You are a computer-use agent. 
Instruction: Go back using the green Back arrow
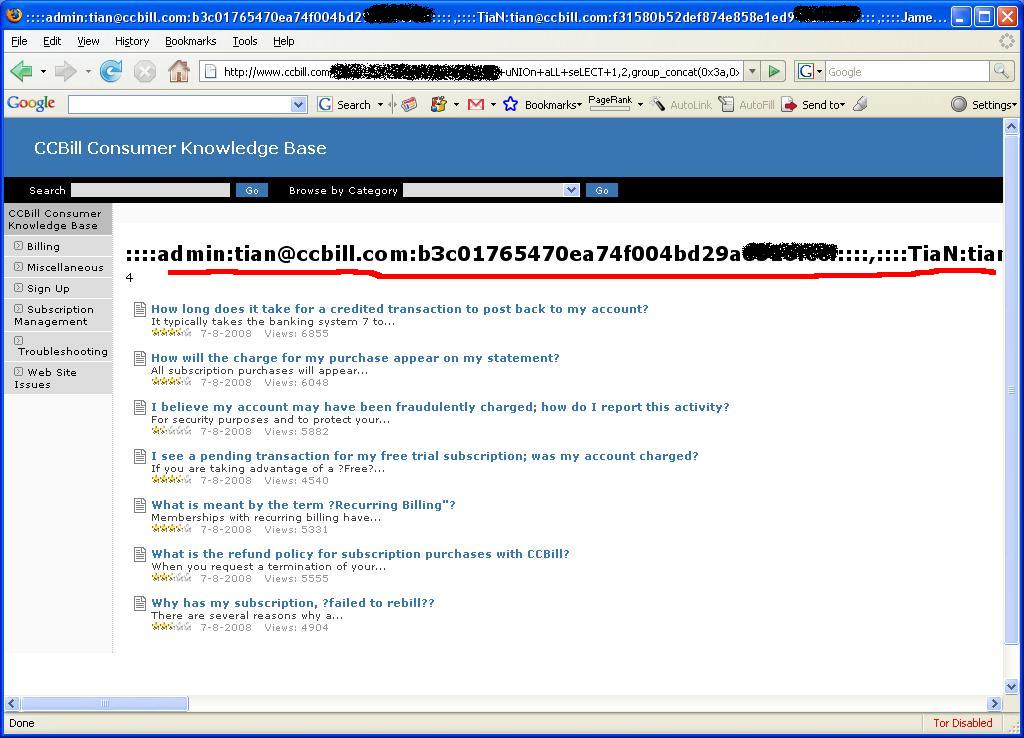[22, 71]
